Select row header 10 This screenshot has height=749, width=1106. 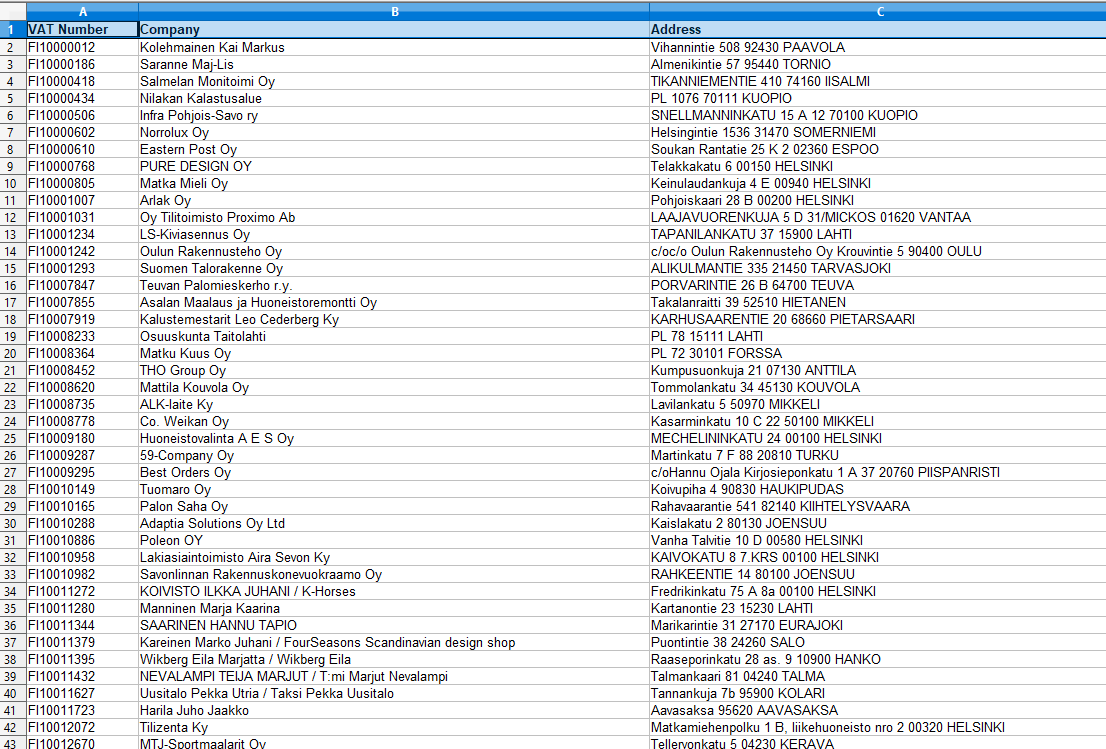(x=13, y=183)
